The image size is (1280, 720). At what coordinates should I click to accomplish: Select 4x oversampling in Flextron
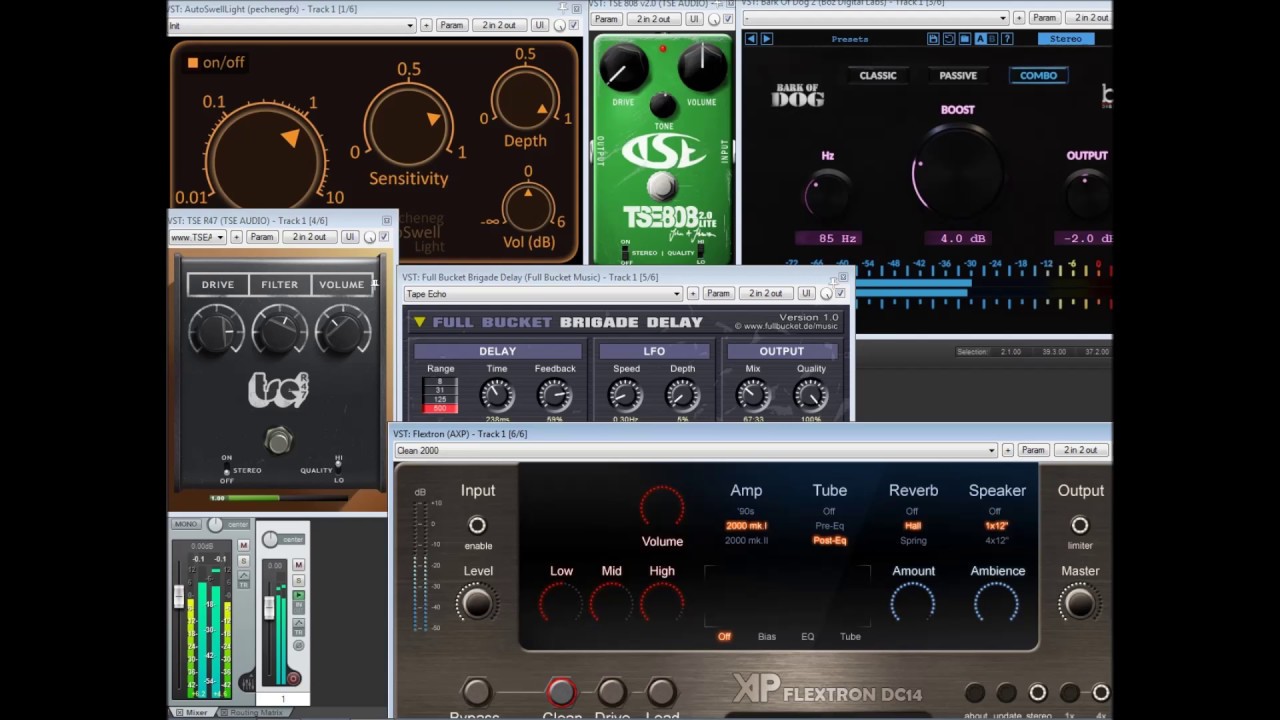click(1101, 693)
